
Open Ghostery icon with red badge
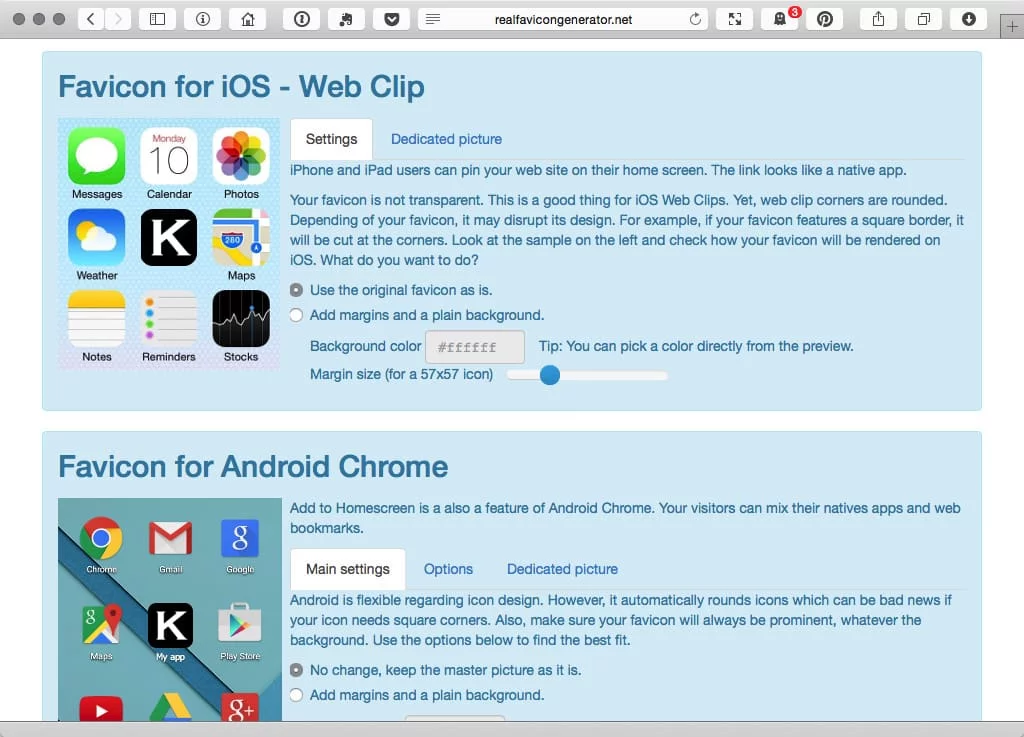click(x=780, y=20)
